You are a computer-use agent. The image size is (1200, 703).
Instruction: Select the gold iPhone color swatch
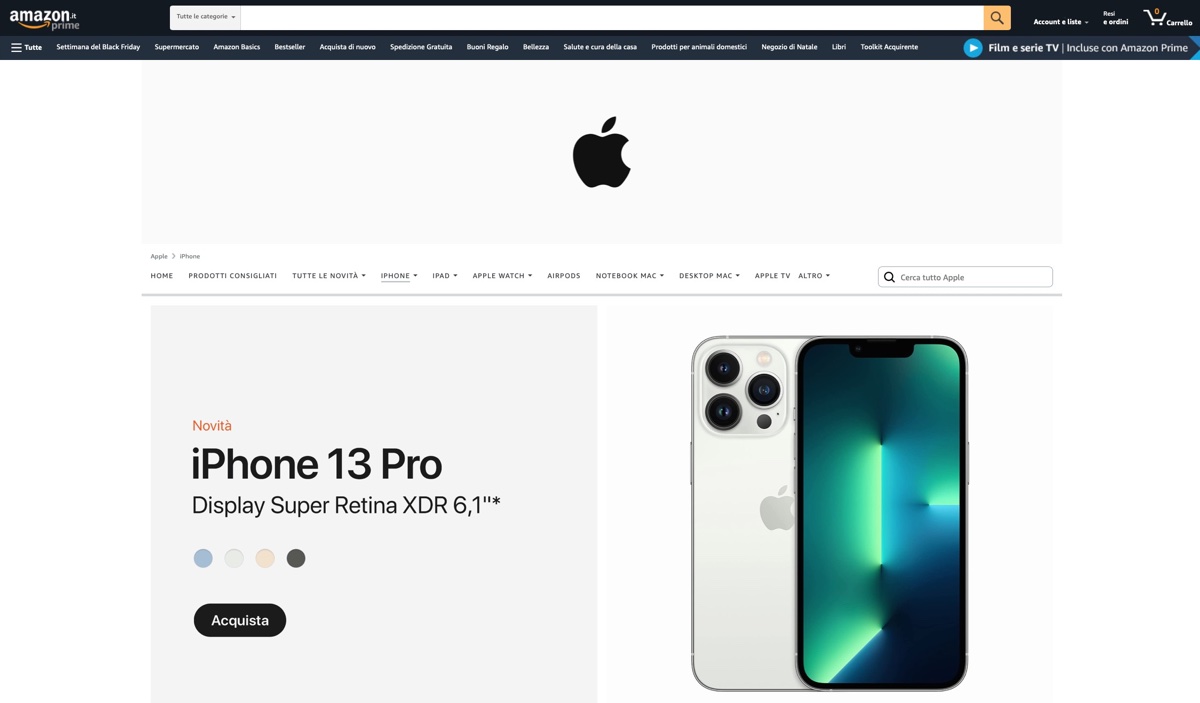tap(265, 558)
